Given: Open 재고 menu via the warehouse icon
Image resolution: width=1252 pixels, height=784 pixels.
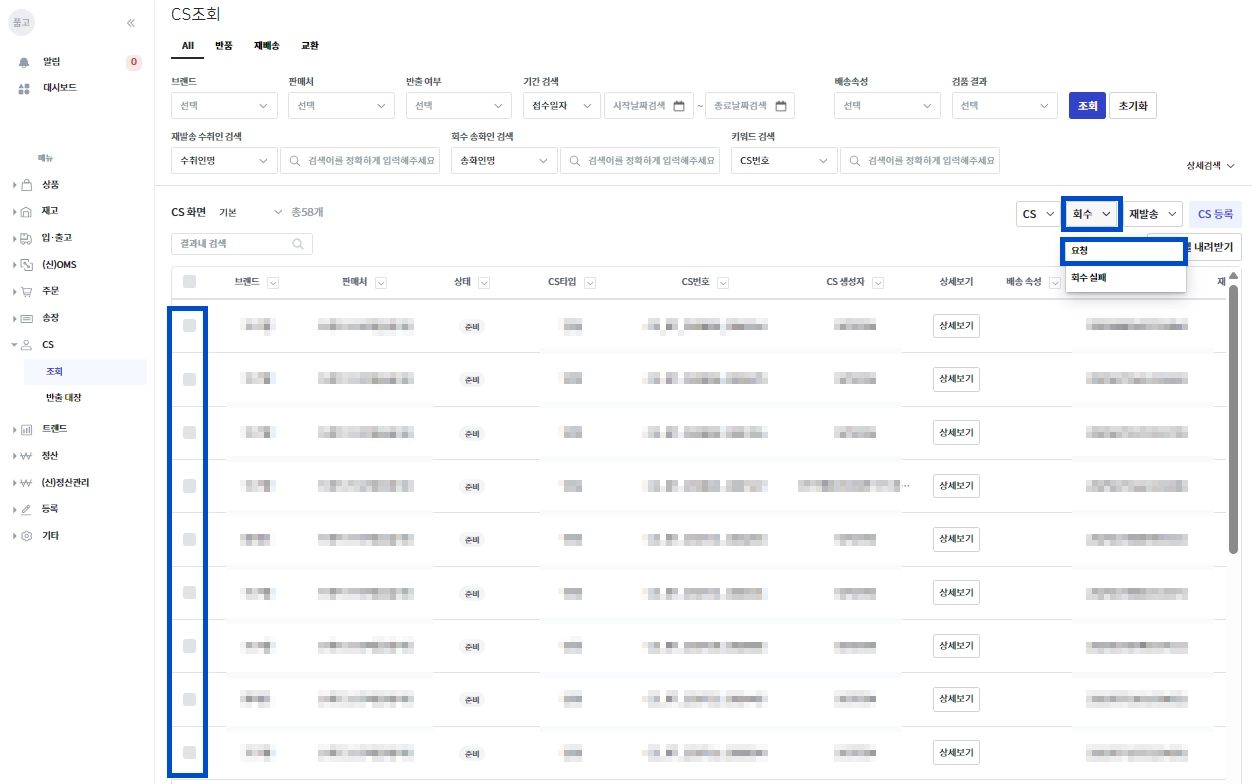Looking at the screenshot, I should click(x=27, y=211).
